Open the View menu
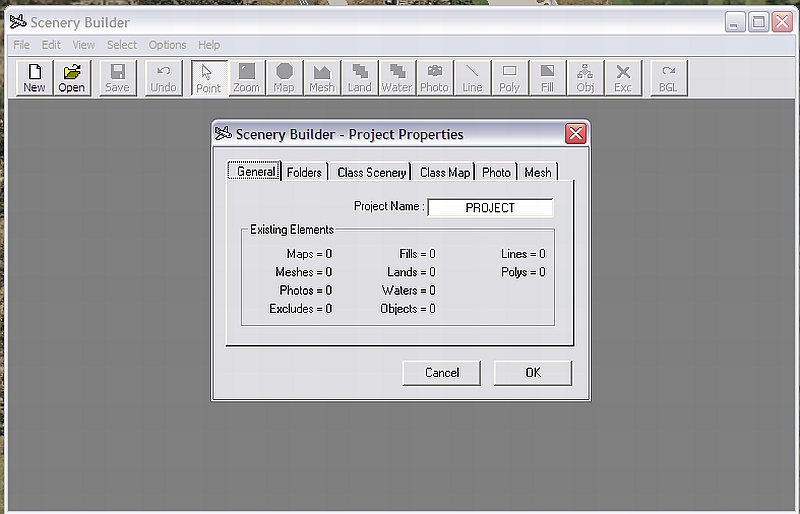Viewport: 800px width, 514px height. pos(84,45)
